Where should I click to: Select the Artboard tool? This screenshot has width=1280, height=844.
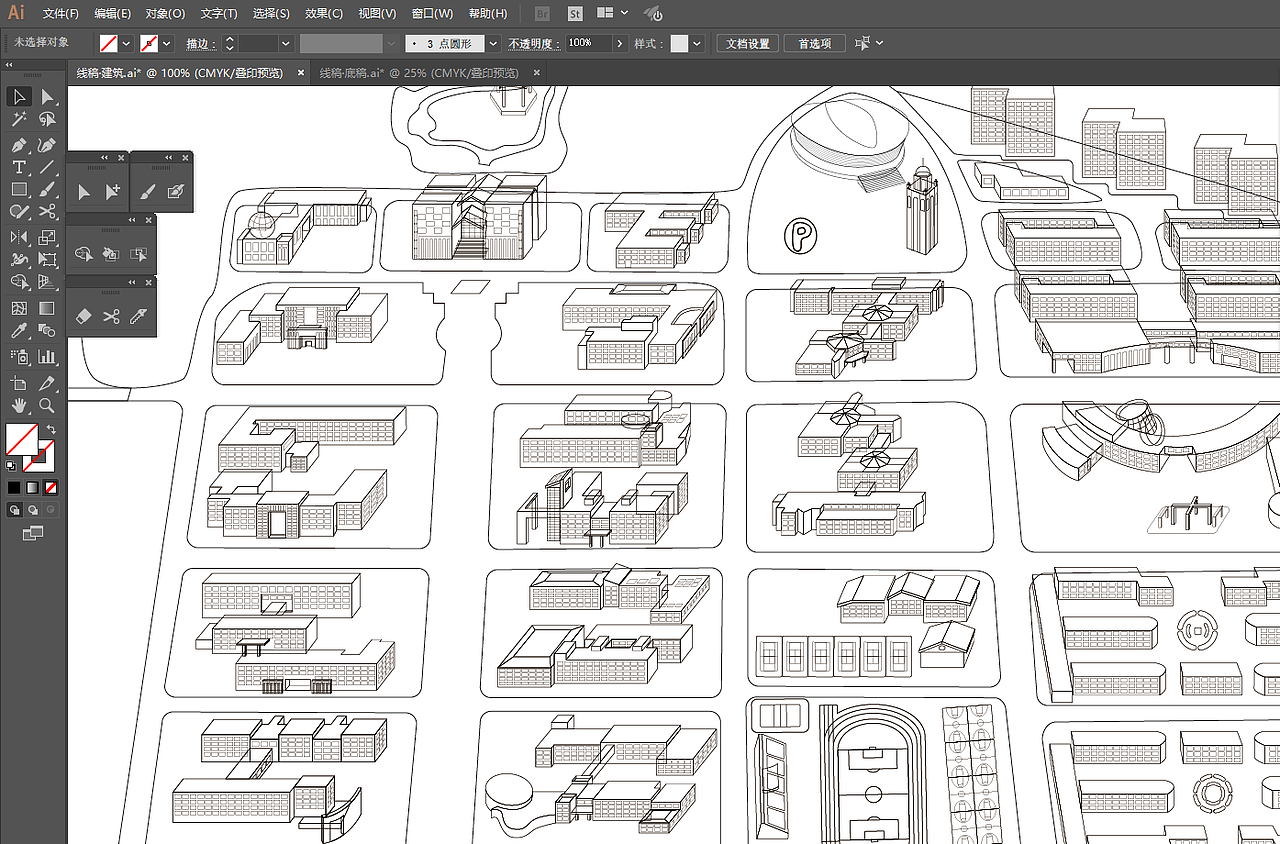[x=19, y=383]
